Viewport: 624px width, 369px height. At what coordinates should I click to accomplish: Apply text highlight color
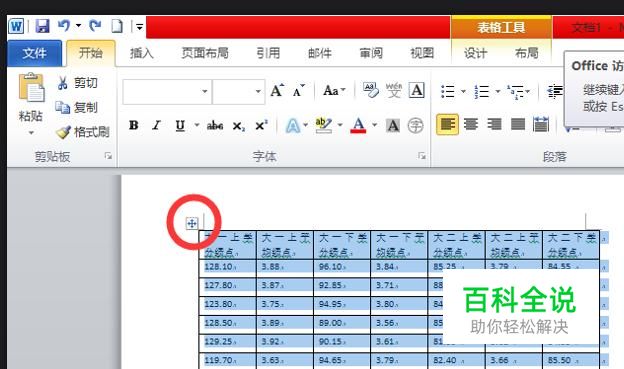click(x=324, y=125)
